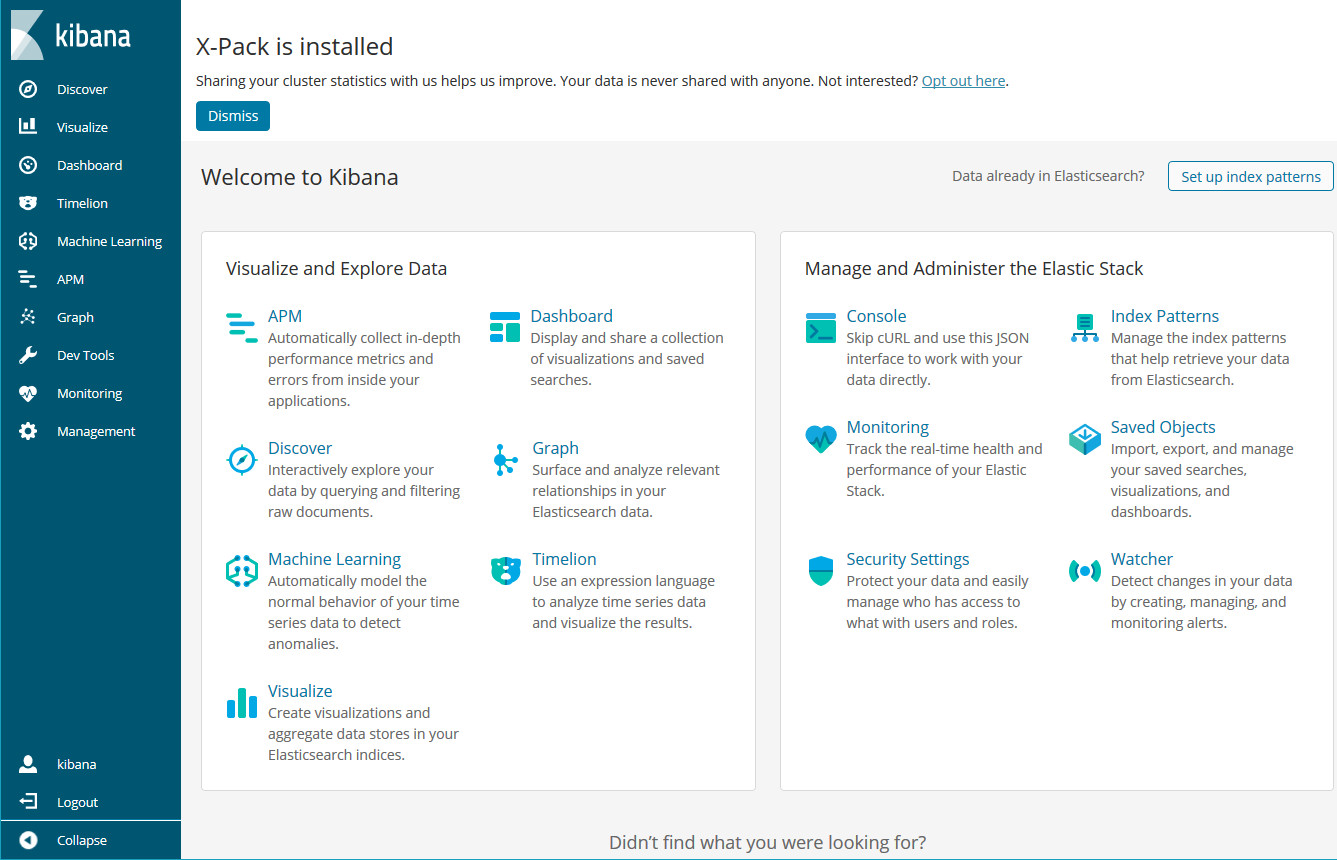The height and width of the screenshot is (860, 1337).
Task: Click the Discover compass icon in sidebar
Action: tap(28, 89)
